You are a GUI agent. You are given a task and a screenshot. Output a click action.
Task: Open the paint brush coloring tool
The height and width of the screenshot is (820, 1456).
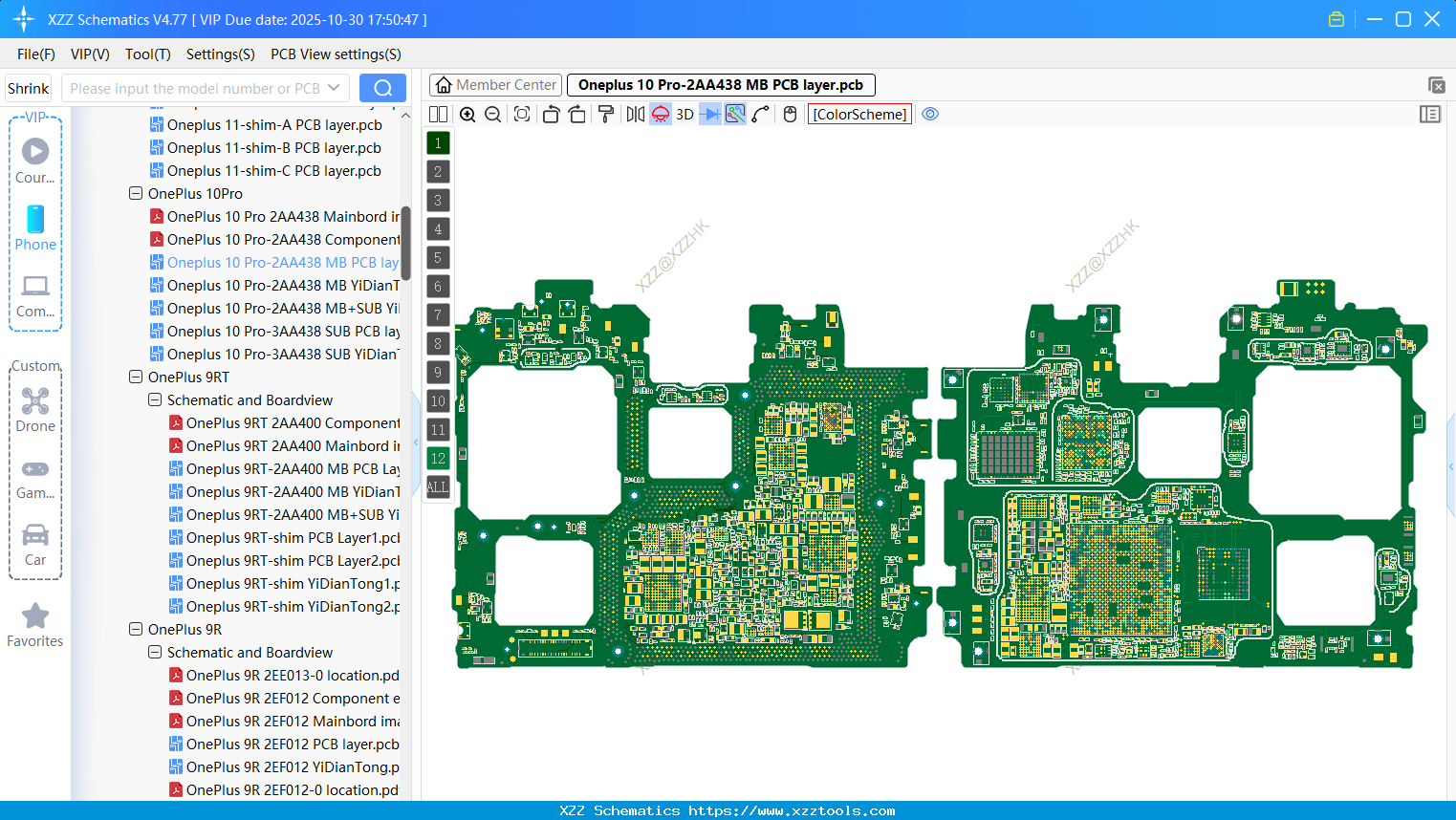coord(606,114)
